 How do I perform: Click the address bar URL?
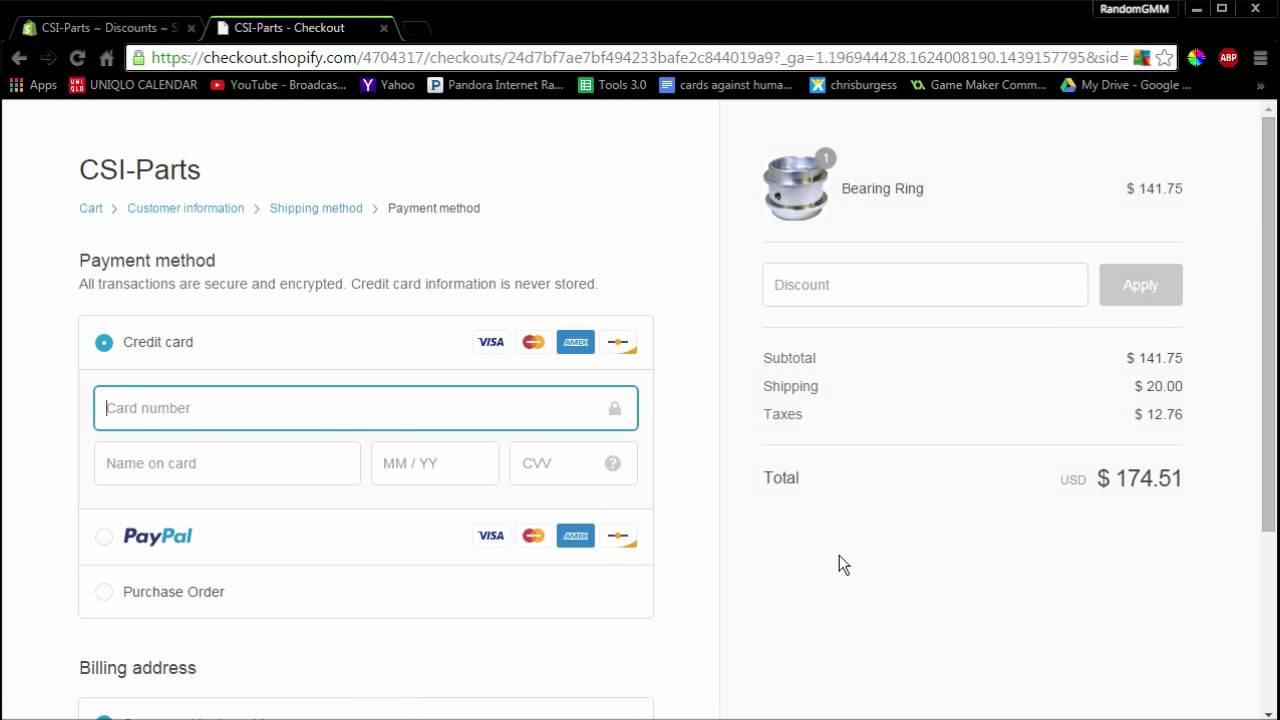pos(640,58)
